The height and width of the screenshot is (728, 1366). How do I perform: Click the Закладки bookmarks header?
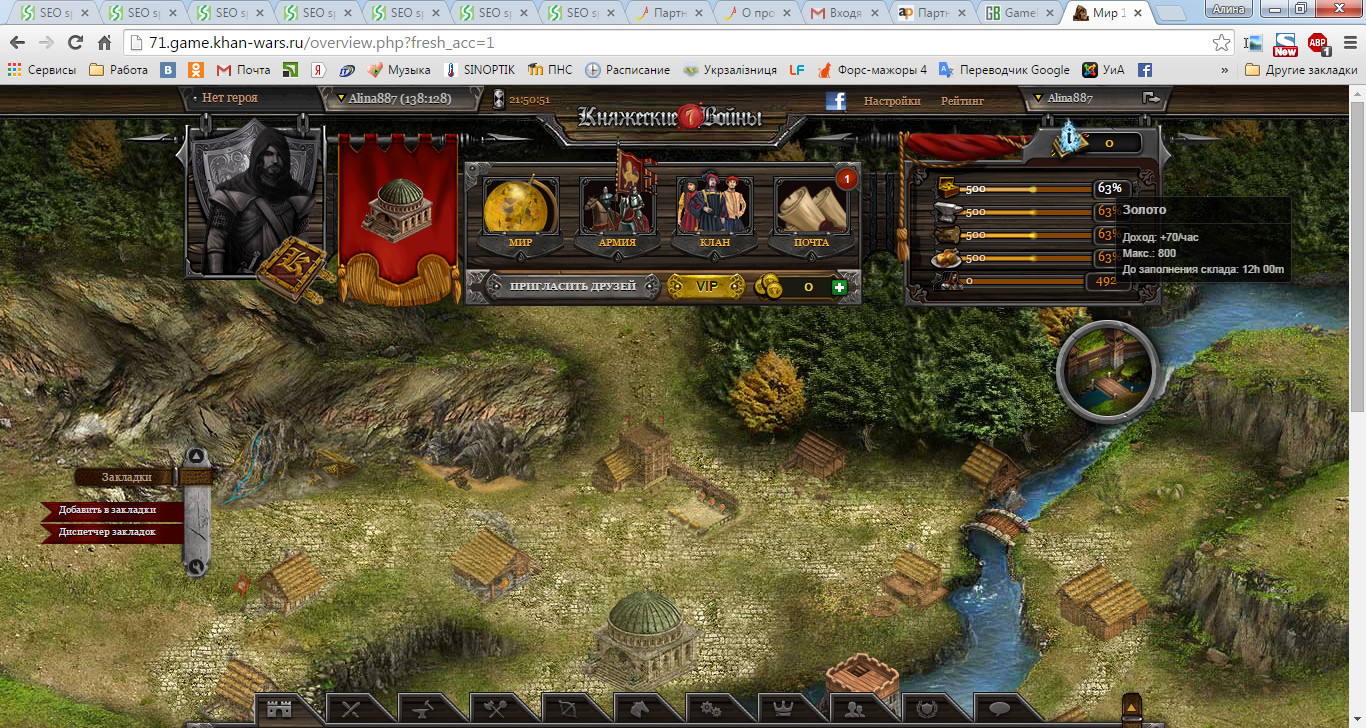[126, 477]
